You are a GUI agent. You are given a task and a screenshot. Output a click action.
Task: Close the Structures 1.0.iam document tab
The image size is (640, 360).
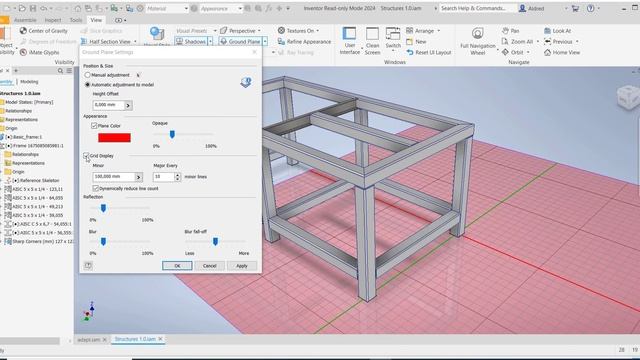tap(160, 339)
